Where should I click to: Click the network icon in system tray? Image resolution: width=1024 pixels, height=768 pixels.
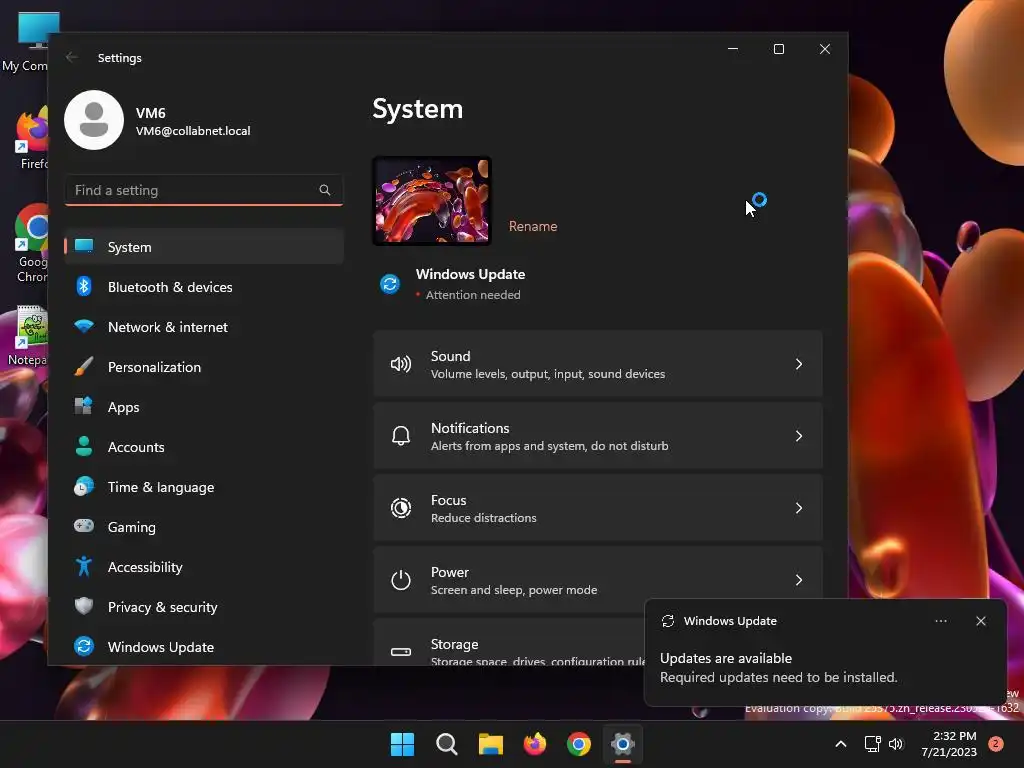[x=872, y=744]
